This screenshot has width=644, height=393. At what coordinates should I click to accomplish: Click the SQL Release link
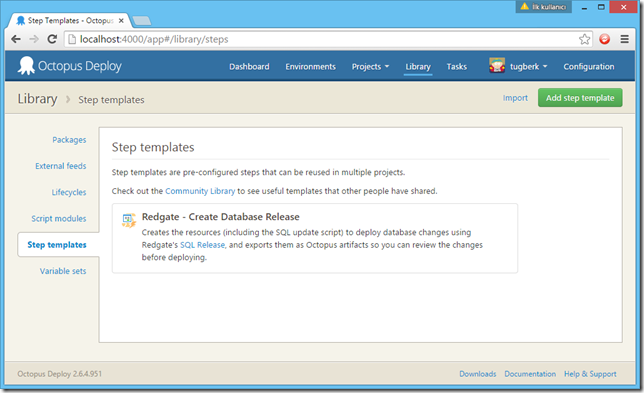click(x=202, y=245)
